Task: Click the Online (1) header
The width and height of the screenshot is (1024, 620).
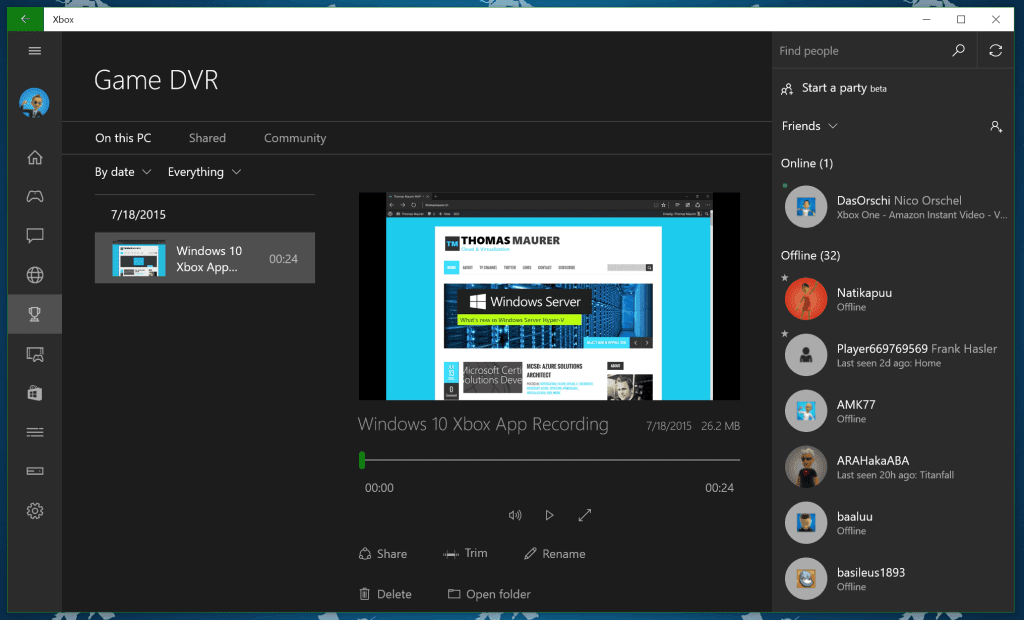Action: click(807, 163)
